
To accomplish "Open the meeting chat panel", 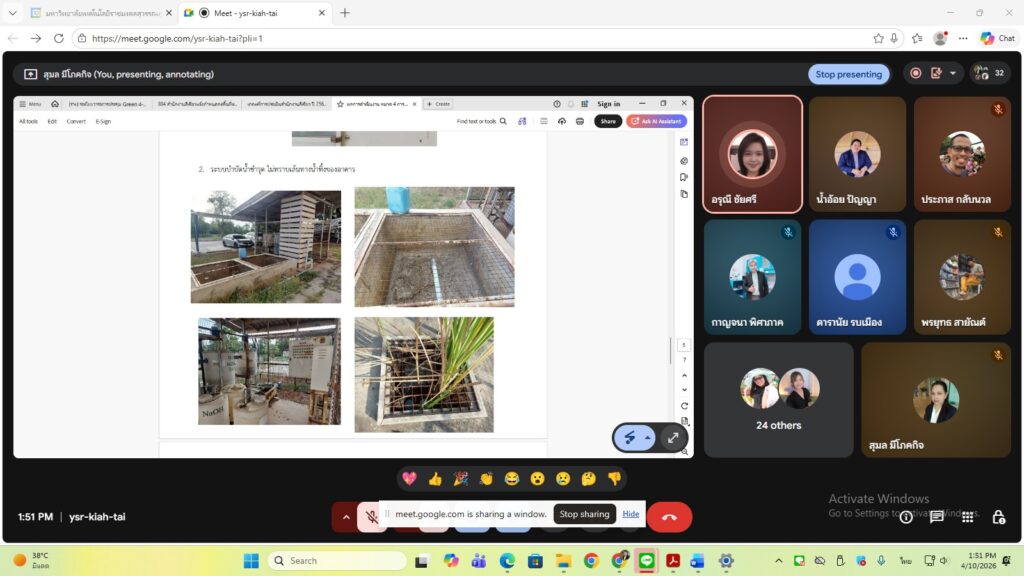I will 937,517.
